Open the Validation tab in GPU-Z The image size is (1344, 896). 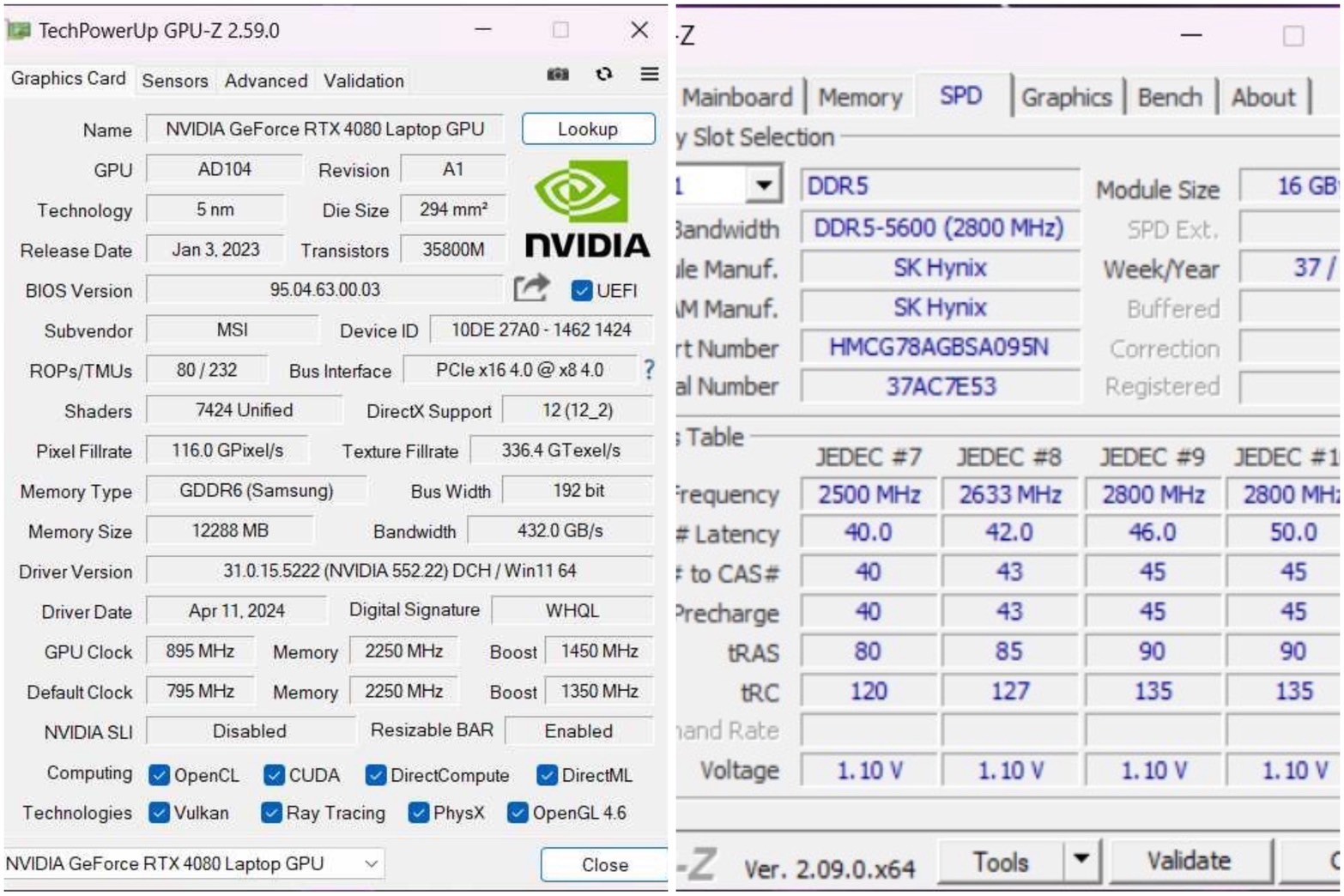[x=364, y=81]
